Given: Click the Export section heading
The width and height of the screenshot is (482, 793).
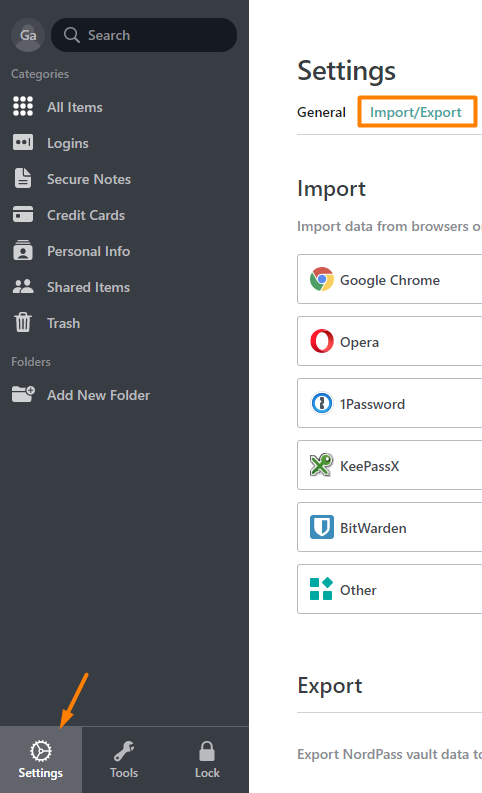Looking at the screenshot, I should click(x=330, y=686).
